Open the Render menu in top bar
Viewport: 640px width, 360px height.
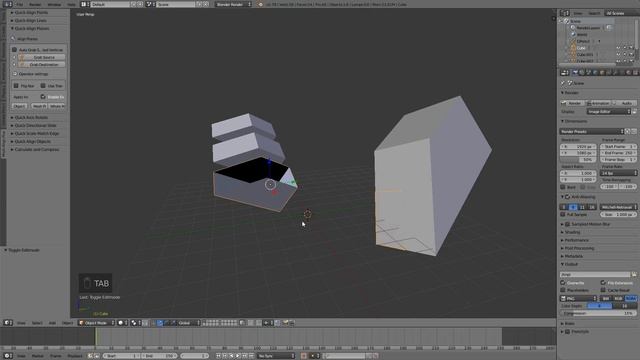tap(35, 4)
